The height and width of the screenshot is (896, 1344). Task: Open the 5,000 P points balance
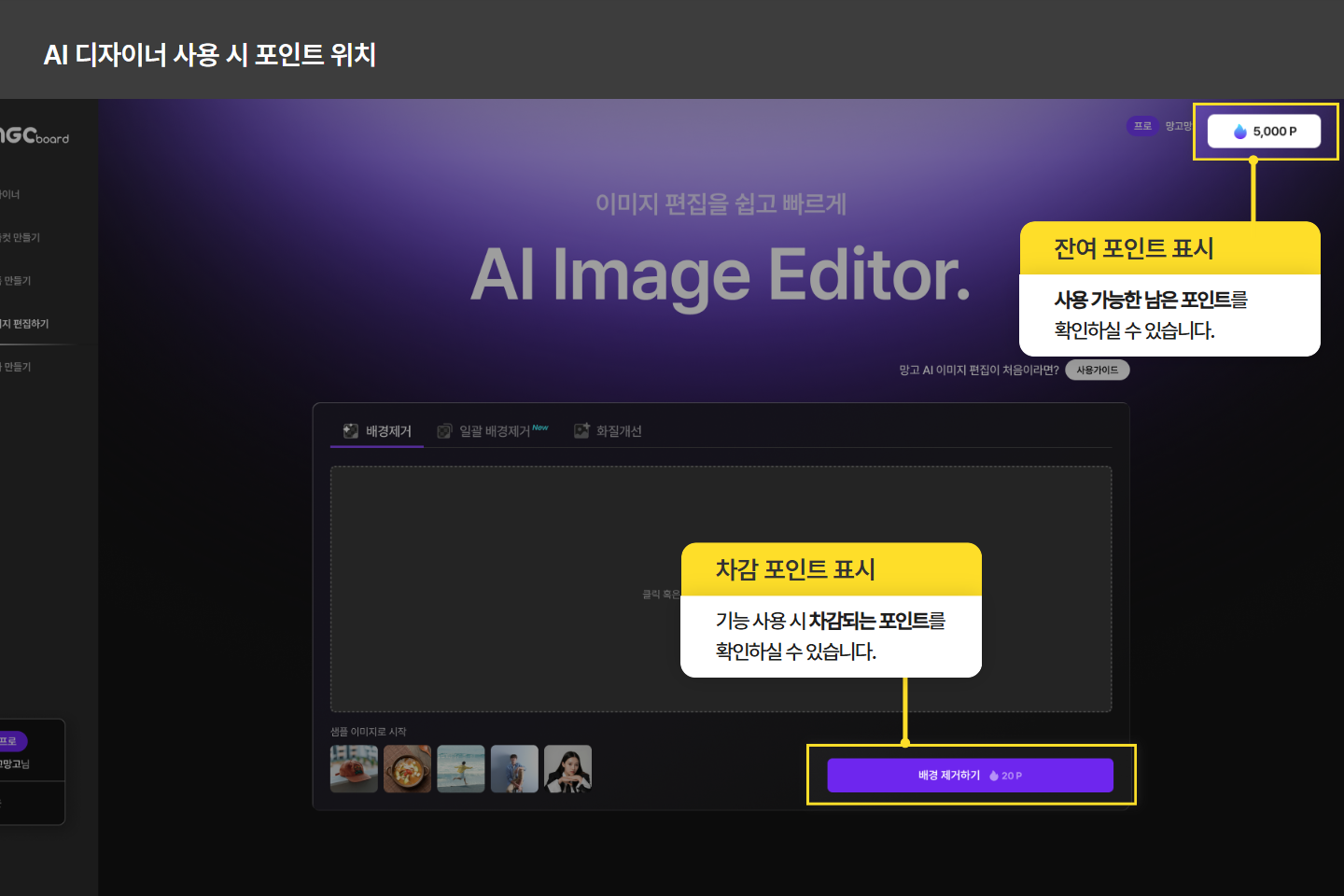(1264, 132)
